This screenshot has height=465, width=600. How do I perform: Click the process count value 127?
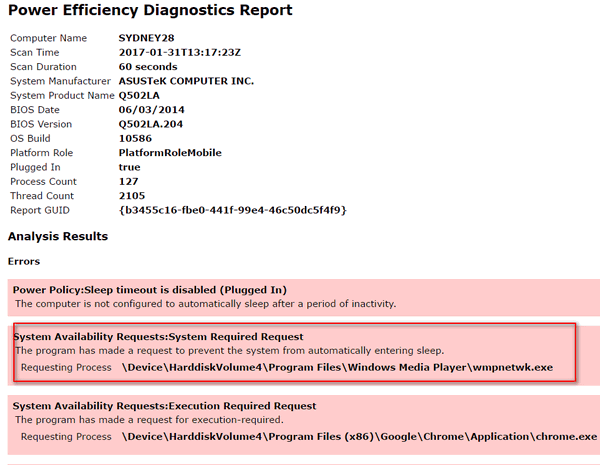129,181
